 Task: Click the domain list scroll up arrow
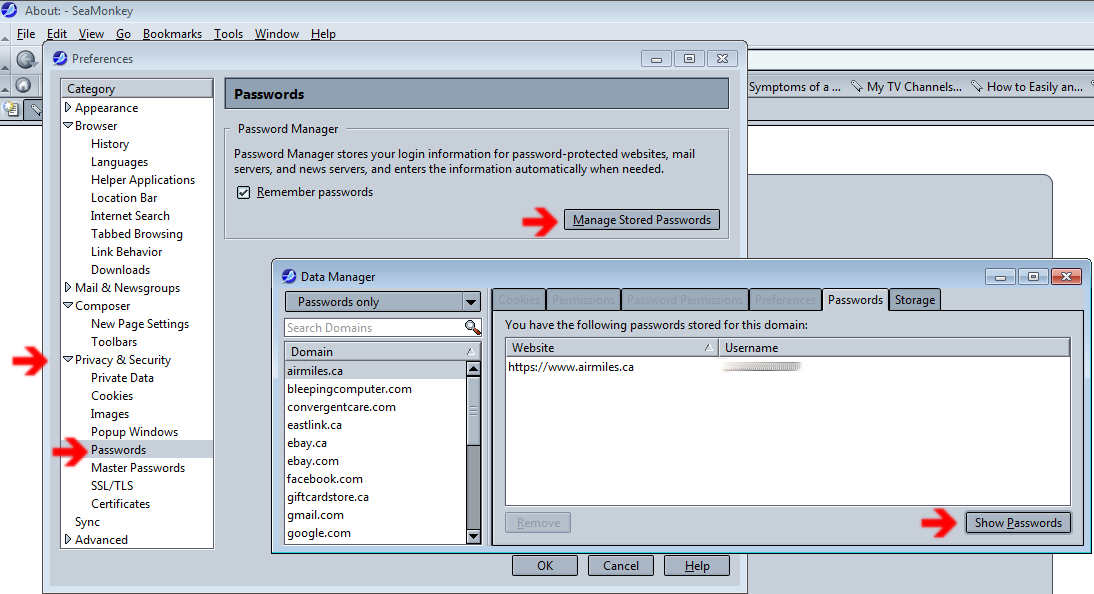(473, 369)
